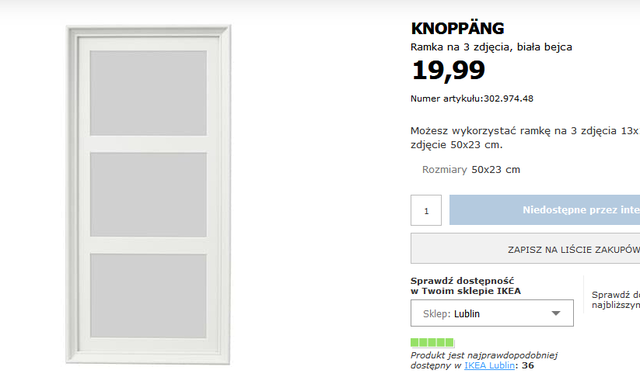This screenshot has width=640, height=377.
Task: Open the IKEA Lublin link
Action: coord(489,366)
